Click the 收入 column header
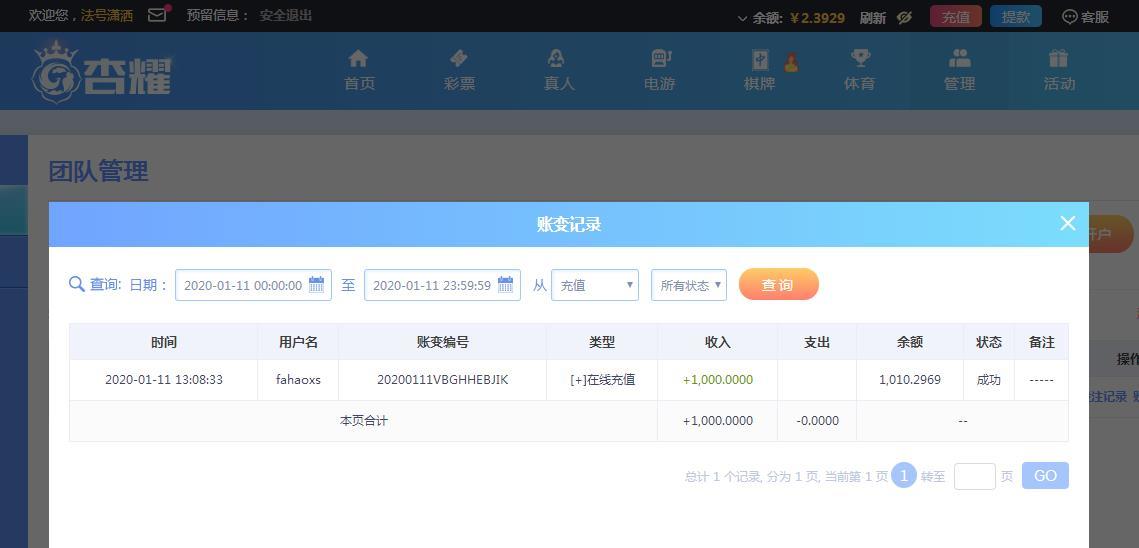 pyautogui.click(x=717, y=342)
